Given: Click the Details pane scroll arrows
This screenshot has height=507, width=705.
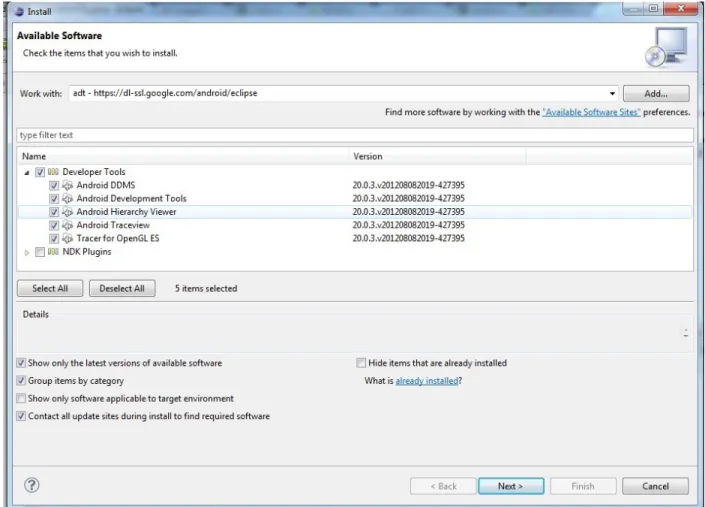Looking at the screenshot, I should 686,333.
